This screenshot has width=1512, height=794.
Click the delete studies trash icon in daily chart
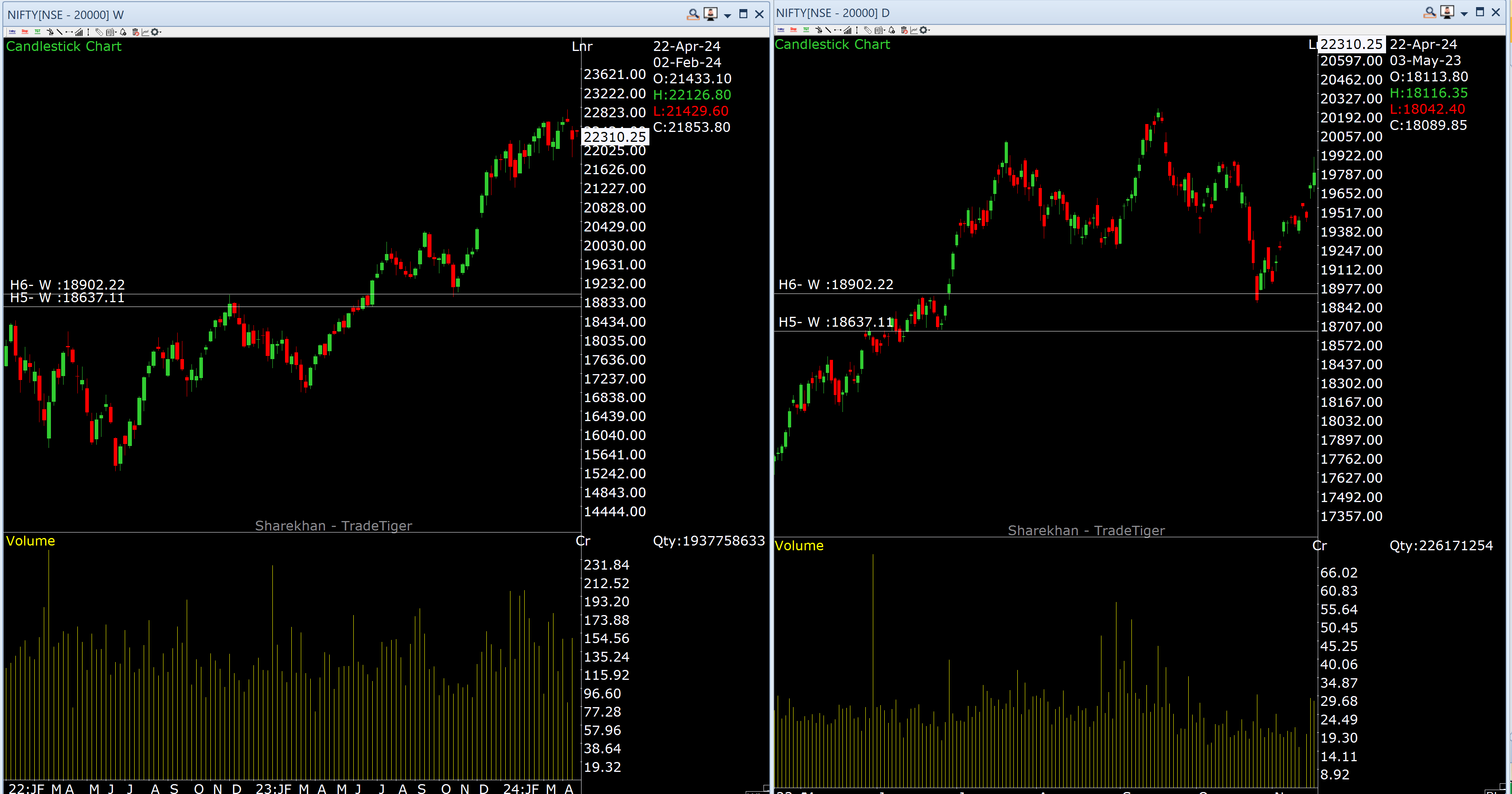(x=904, y=30)
